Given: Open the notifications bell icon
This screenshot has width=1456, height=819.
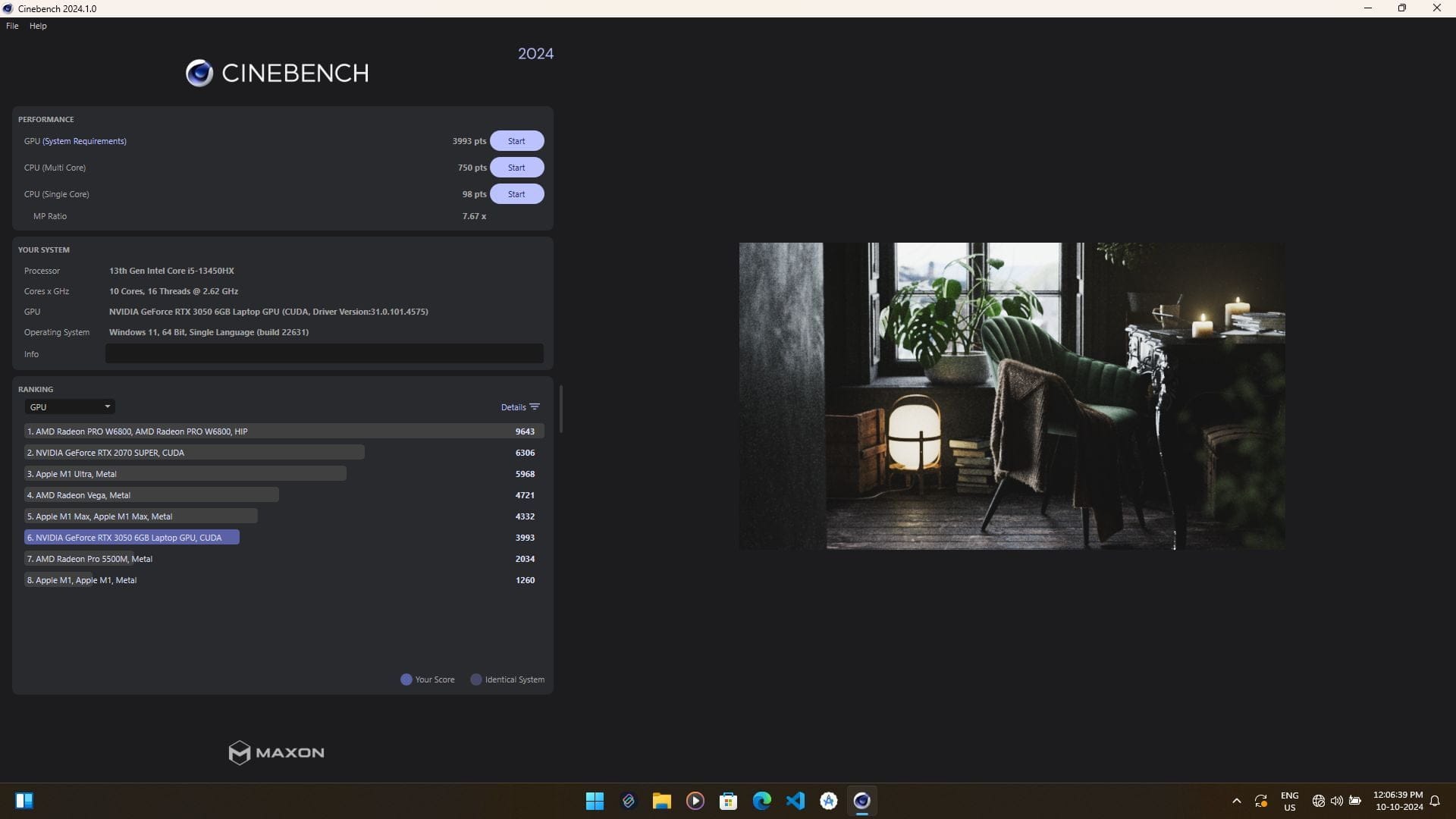Looking at the screenshot, I should [1435, 801].
